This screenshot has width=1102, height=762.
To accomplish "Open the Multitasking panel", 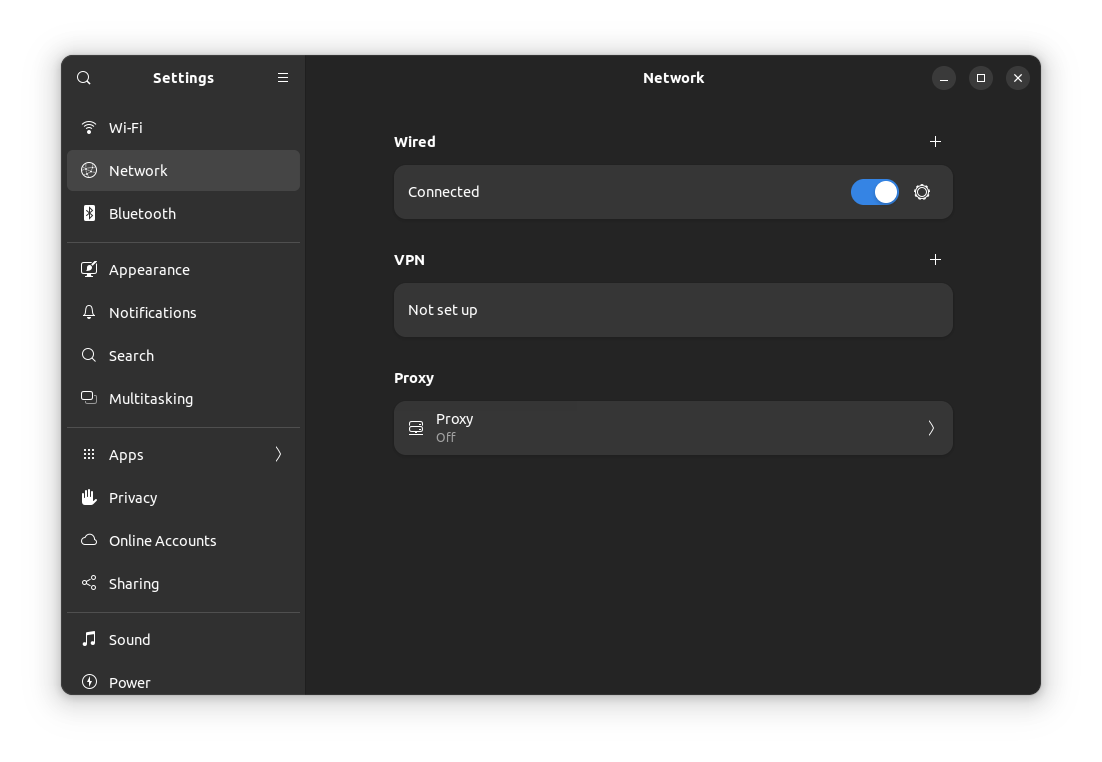I will (183, 398).
